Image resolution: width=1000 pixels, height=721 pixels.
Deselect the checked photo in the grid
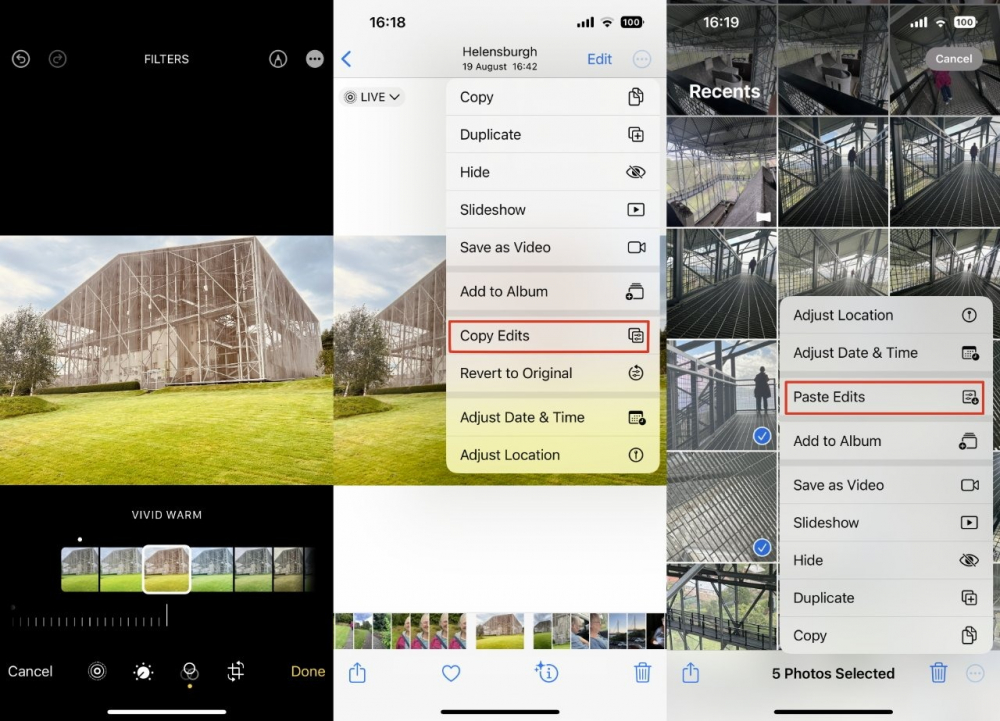[x=762, y=436]
